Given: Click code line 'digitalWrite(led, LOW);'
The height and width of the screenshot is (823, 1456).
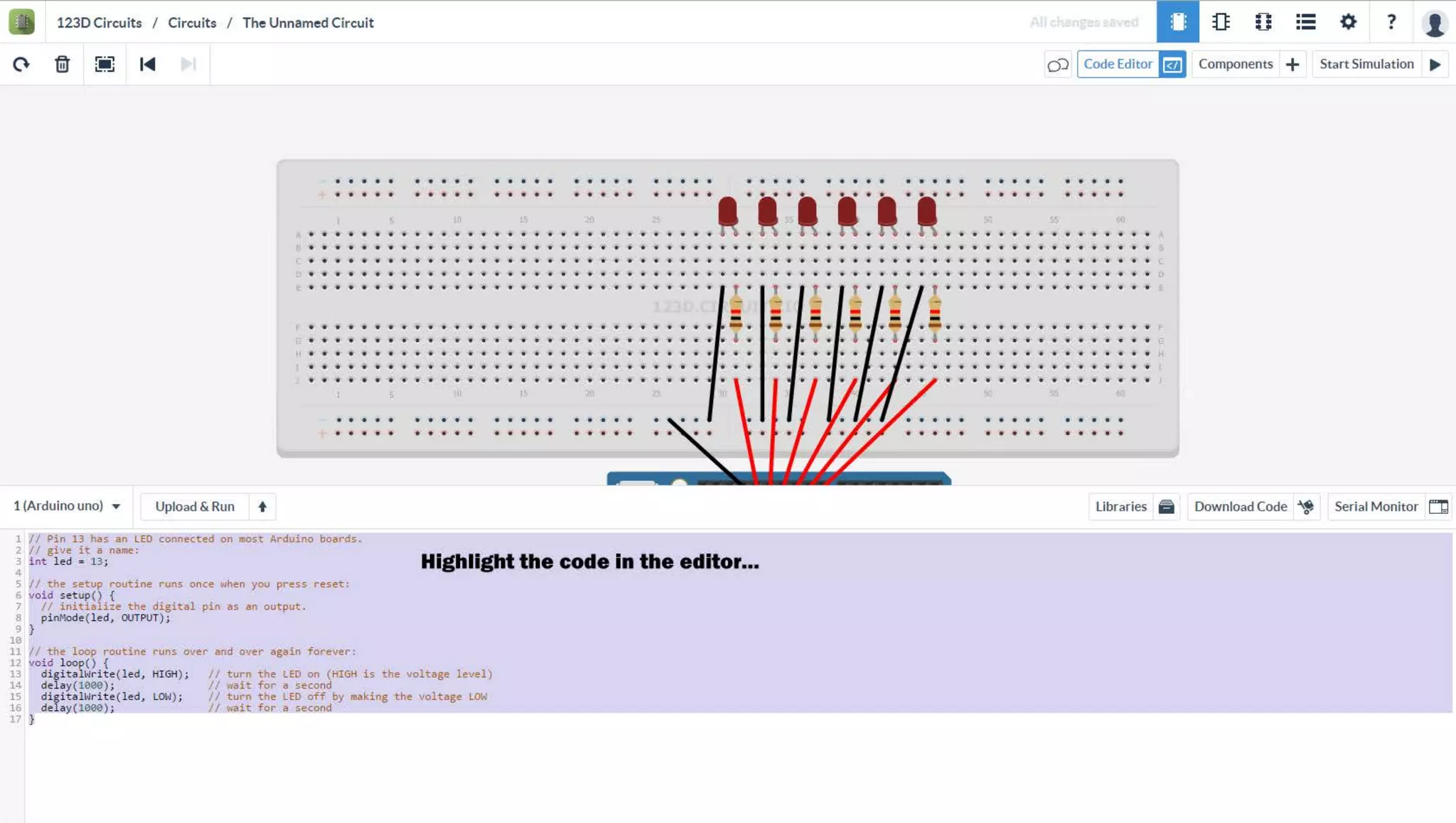Looking at the screenshot, I should click(x=112, y=696).
